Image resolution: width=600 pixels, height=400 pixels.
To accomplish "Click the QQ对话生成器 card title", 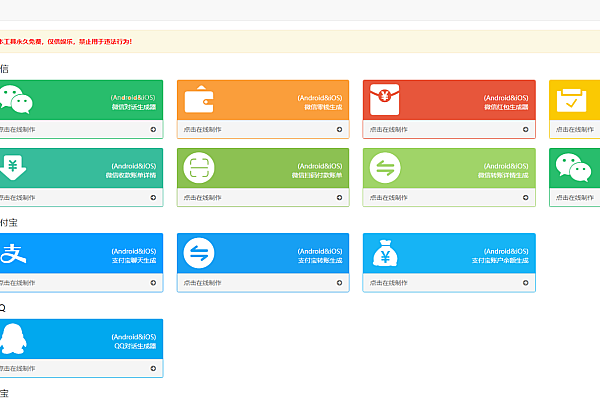I will pyautogui.click(x=134, y=346).
